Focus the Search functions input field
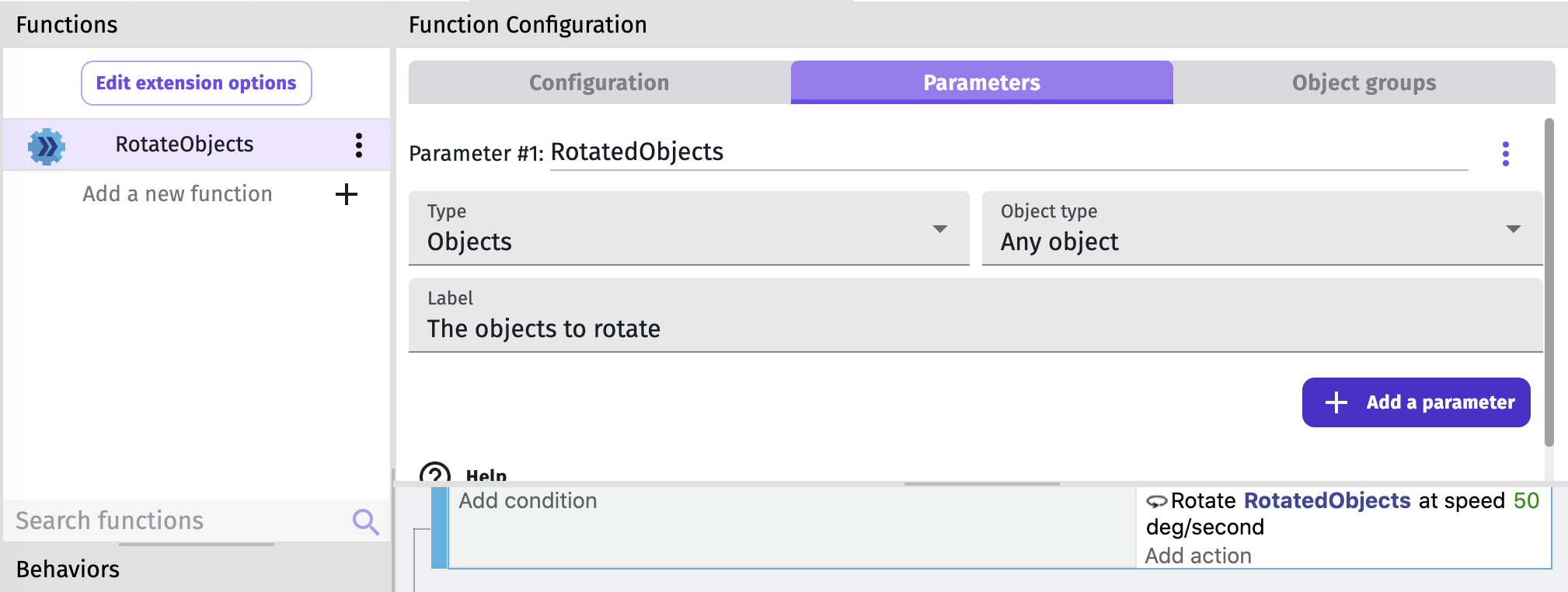The height and width of the screenshot is (592, 1568). point(179,521)
